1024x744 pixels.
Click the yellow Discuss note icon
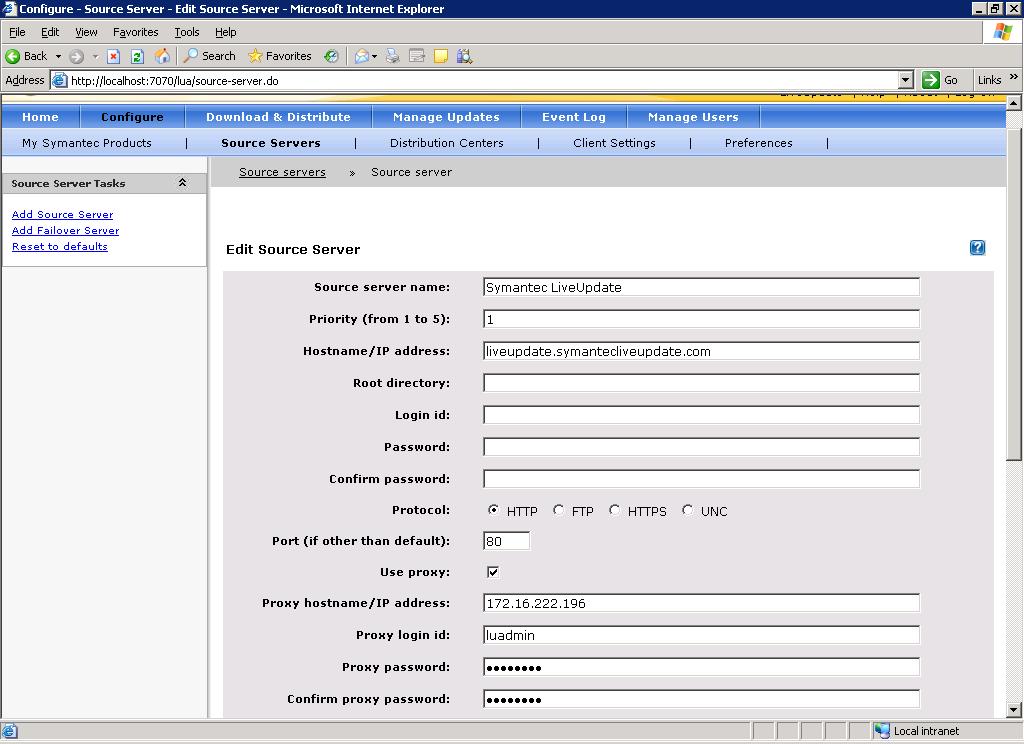click(x=441, y=56)
